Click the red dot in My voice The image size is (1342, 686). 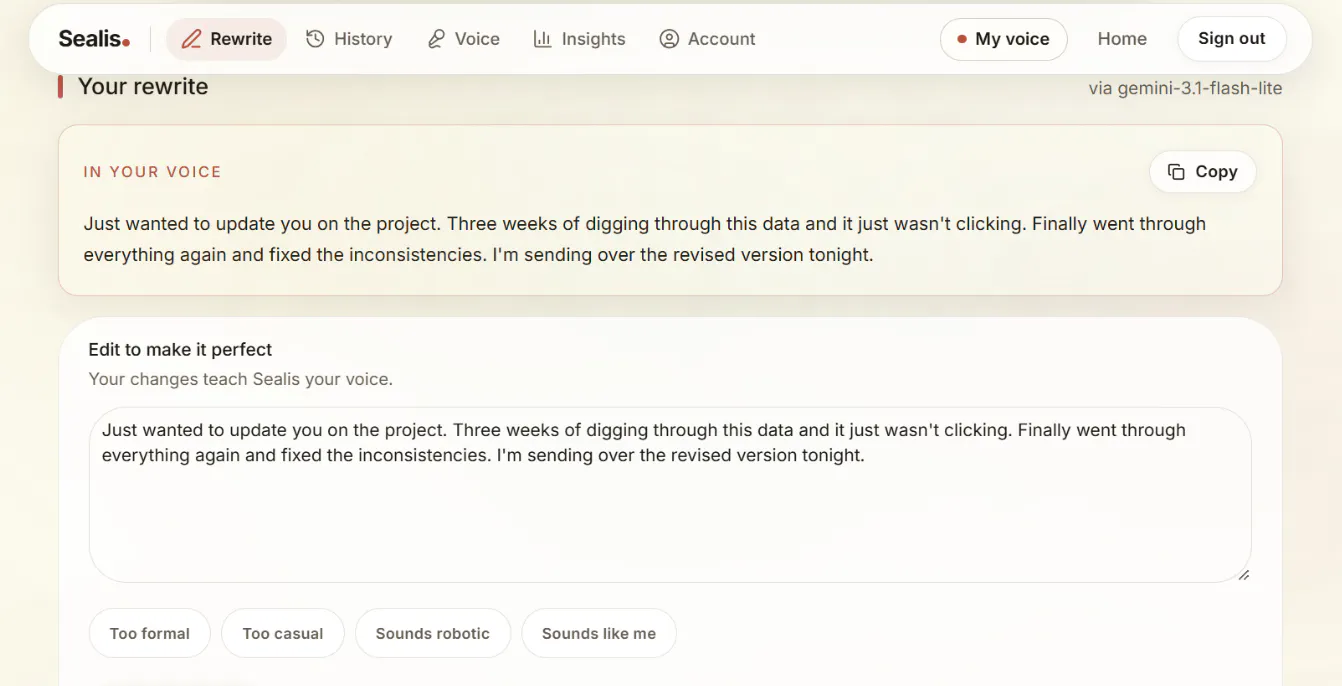click(x=962, y=40)
